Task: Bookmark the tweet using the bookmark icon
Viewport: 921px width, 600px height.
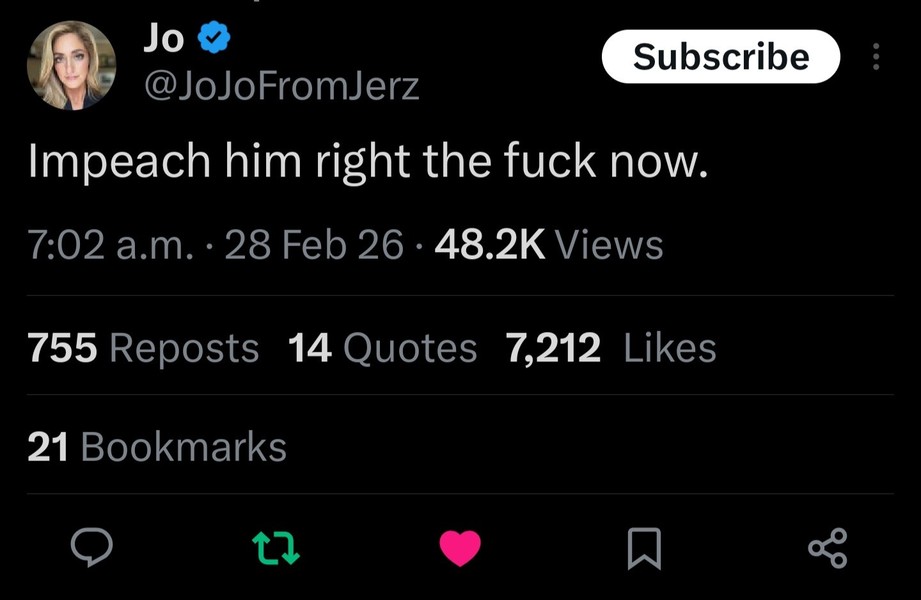Action: click(643, 547)
